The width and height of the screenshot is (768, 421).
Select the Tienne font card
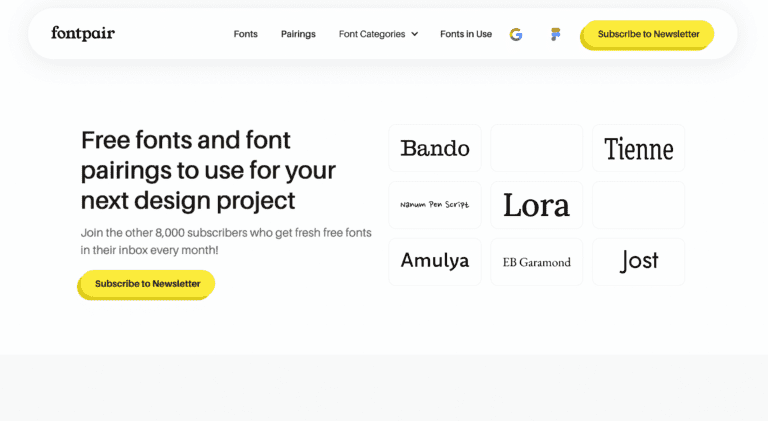click(x=638, y=149)
